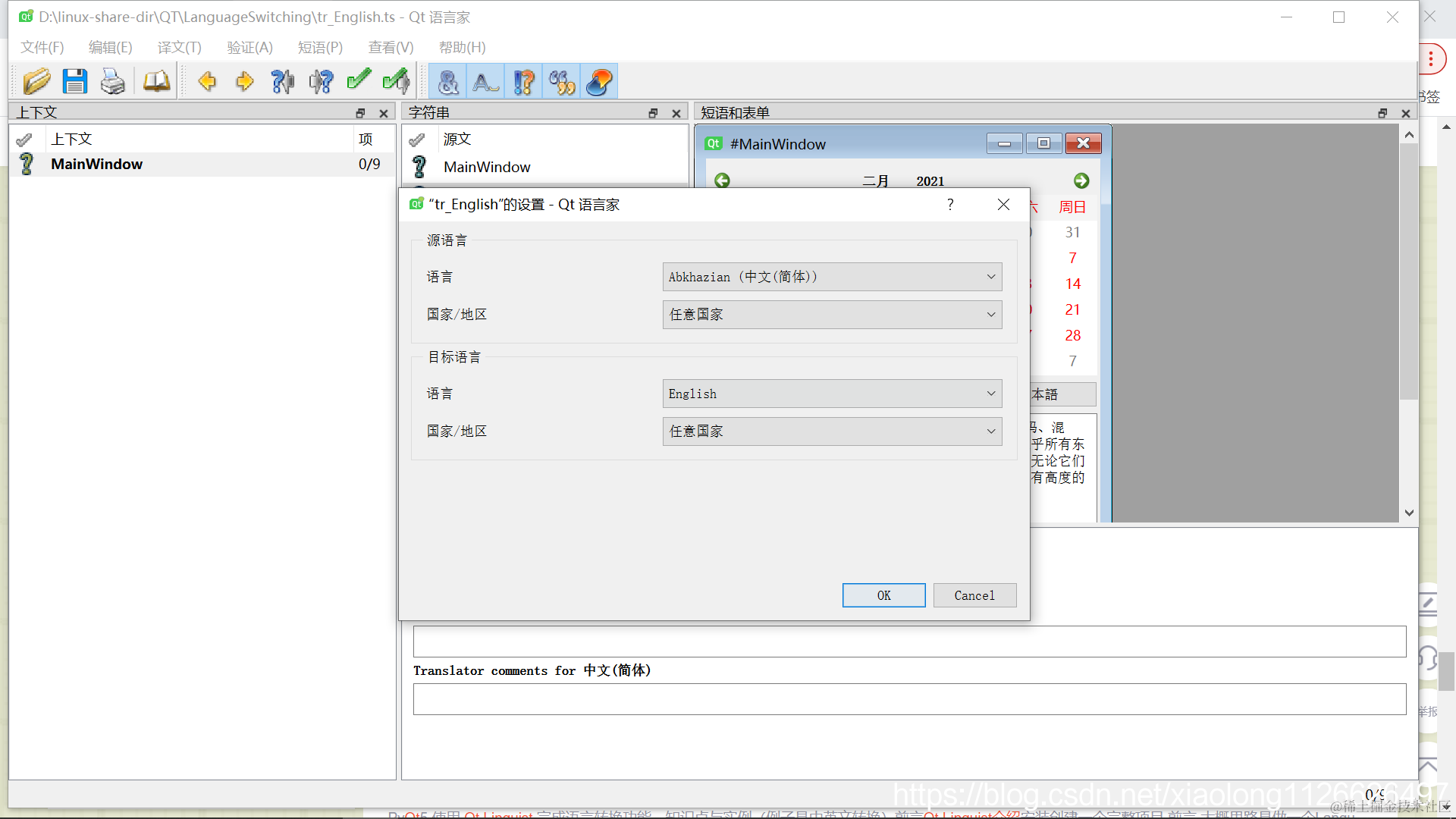Open the 编辑(E) menu
The height and width of the screenshot is (819, 1456).
(110, 47)
